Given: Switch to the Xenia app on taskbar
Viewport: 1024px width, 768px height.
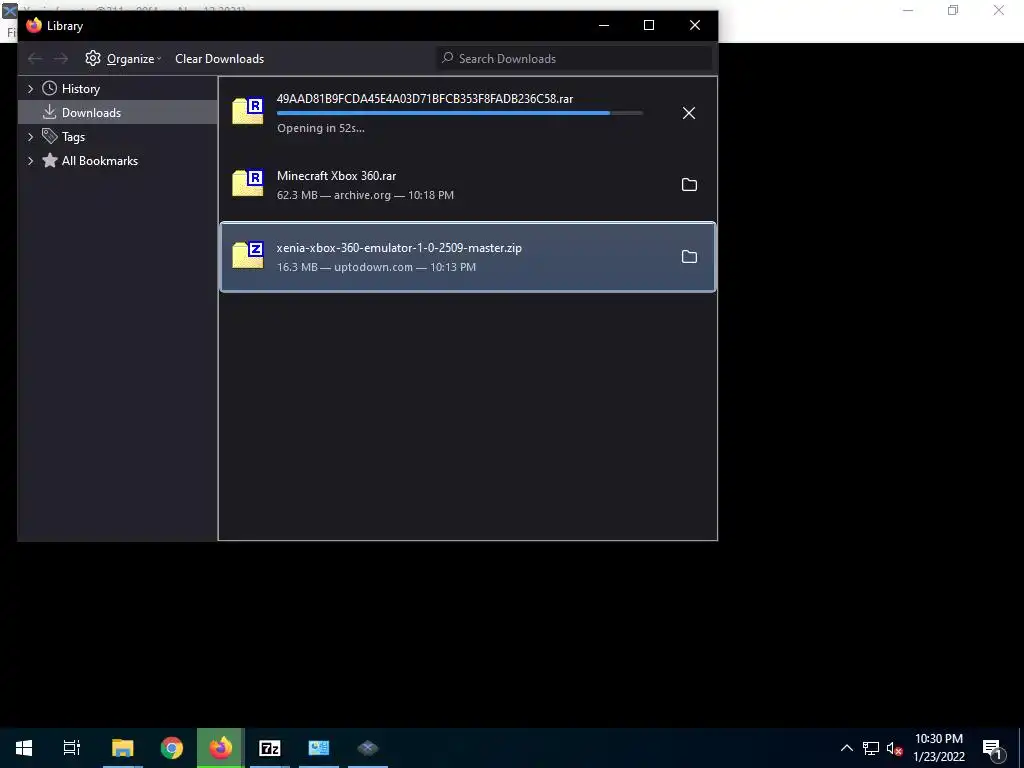Looking at the screenshot, I should pos(368,748).
